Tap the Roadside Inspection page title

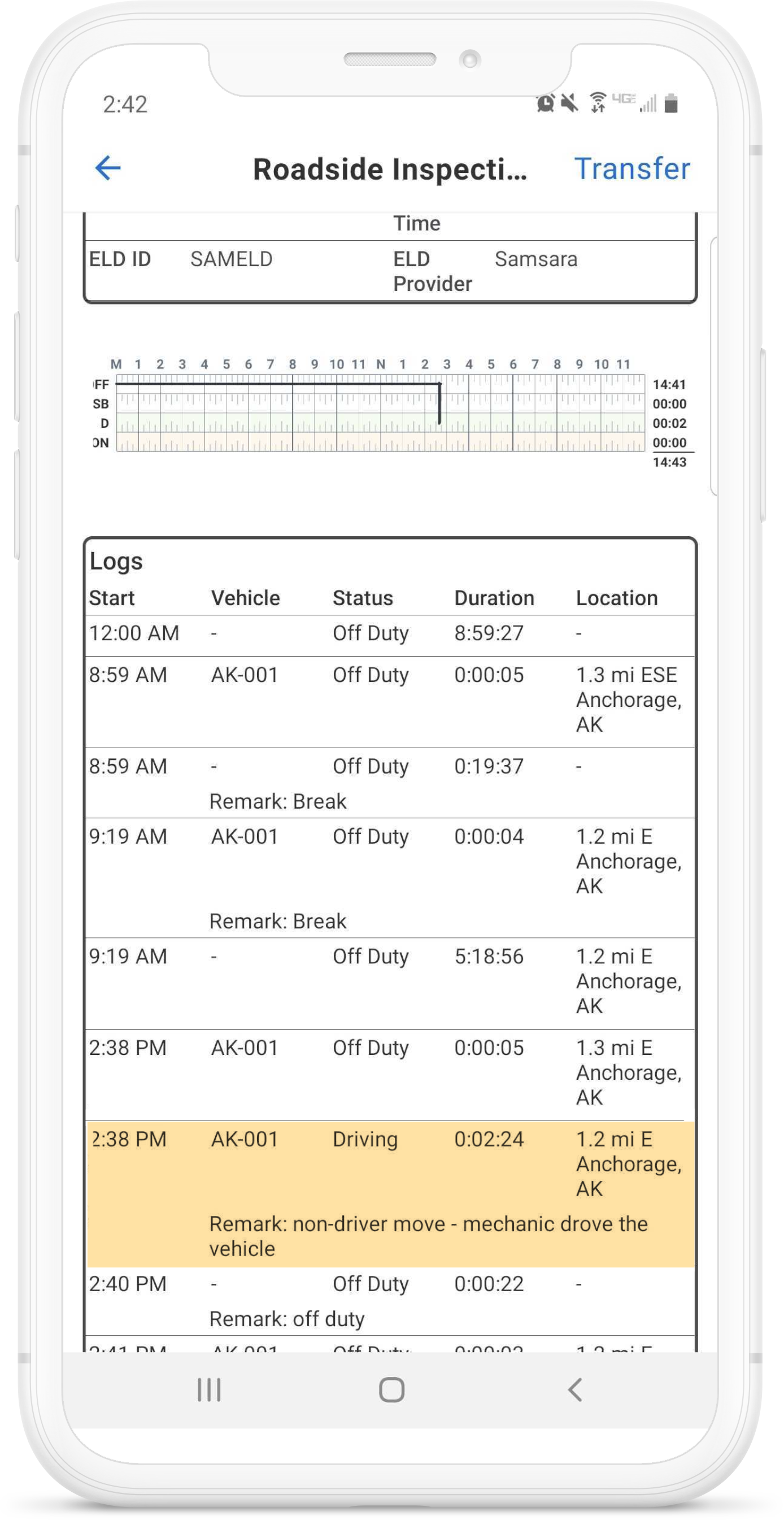(x=390, y=170)
